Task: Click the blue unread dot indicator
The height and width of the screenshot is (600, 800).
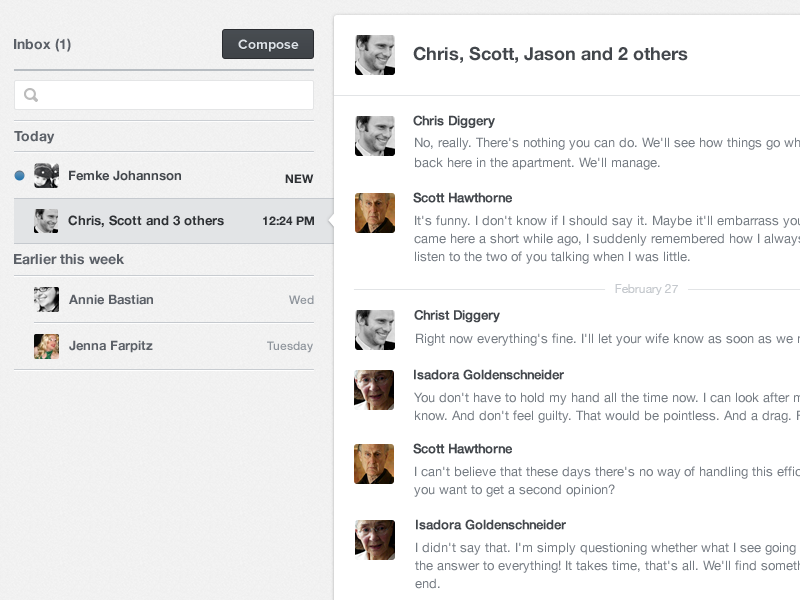Action: click(19, 176)
